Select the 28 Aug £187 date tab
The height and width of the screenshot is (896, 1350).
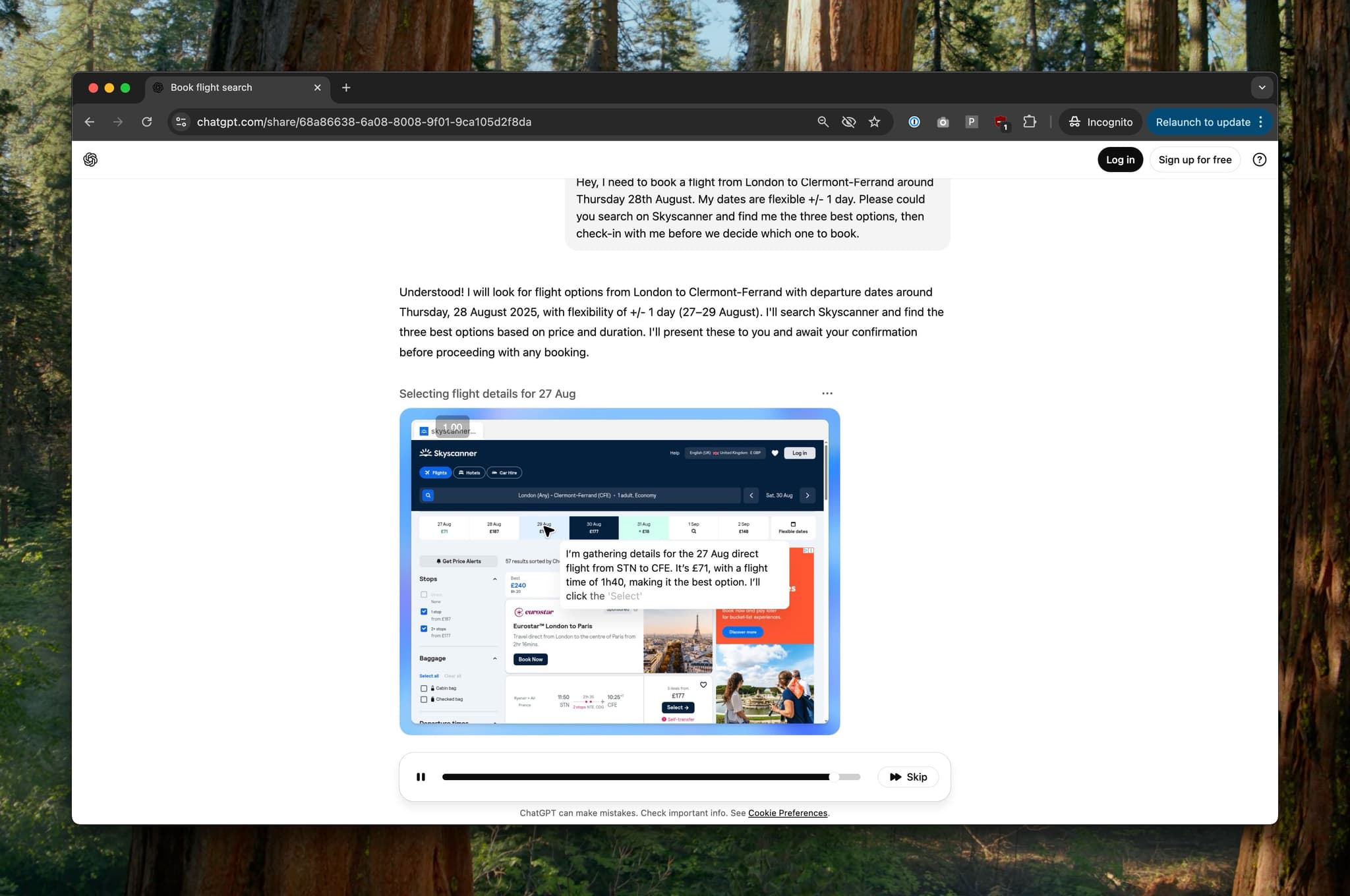pos(494,528)
